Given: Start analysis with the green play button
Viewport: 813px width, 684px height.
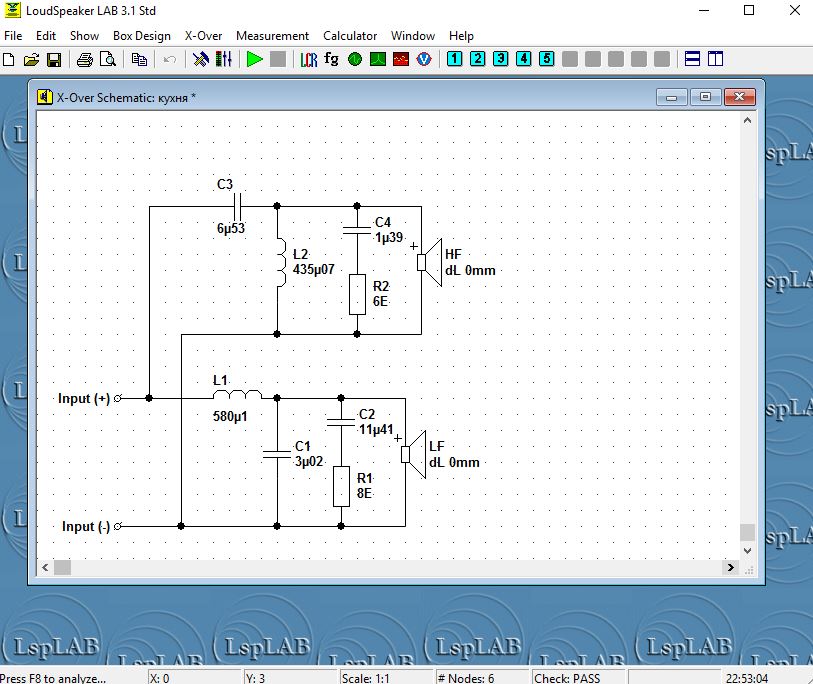Looking at the screenshot, I should coord(254,59).
